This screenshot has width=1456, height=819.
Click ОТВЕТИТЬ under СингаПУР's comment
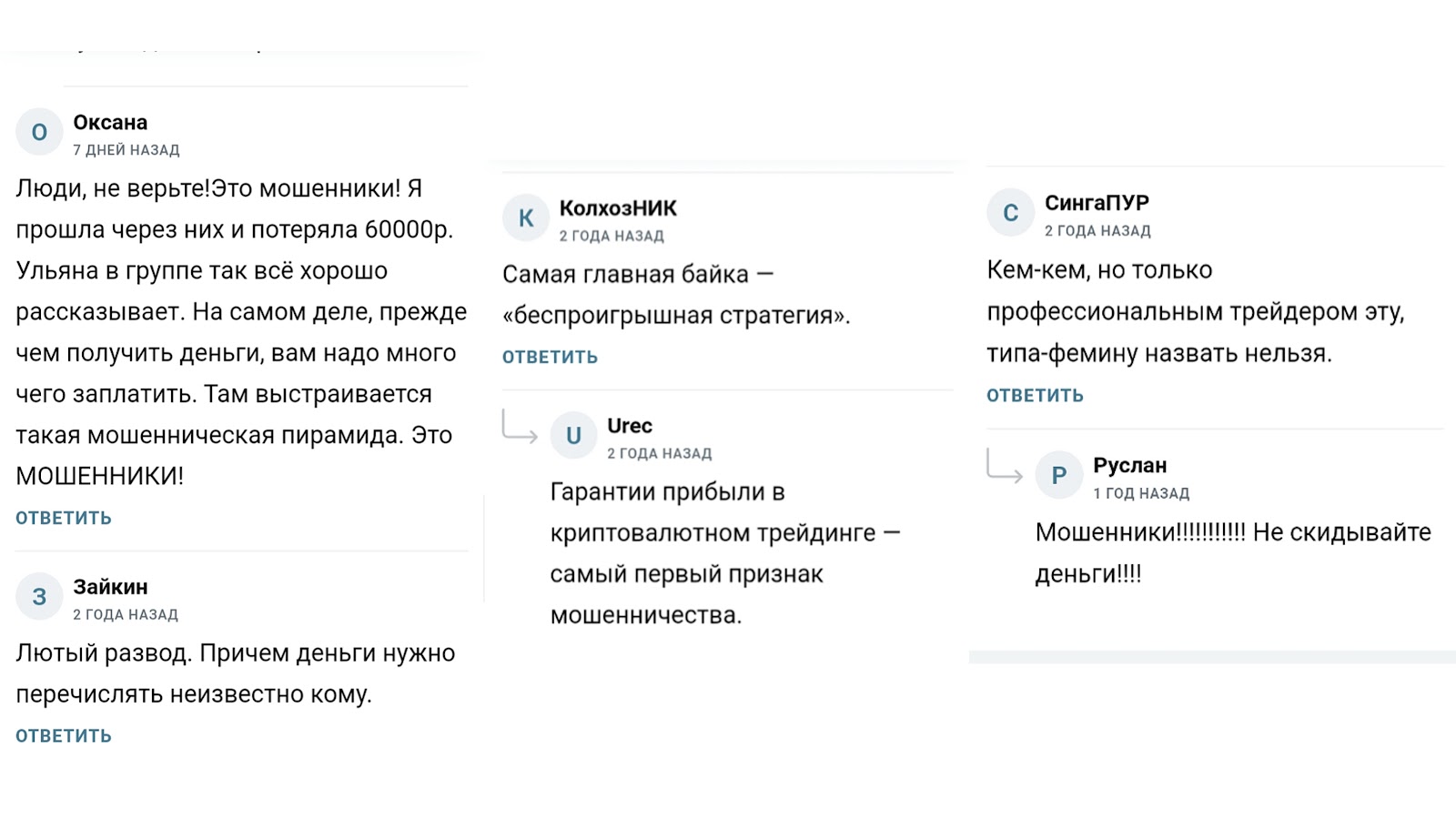[1034, 394]
